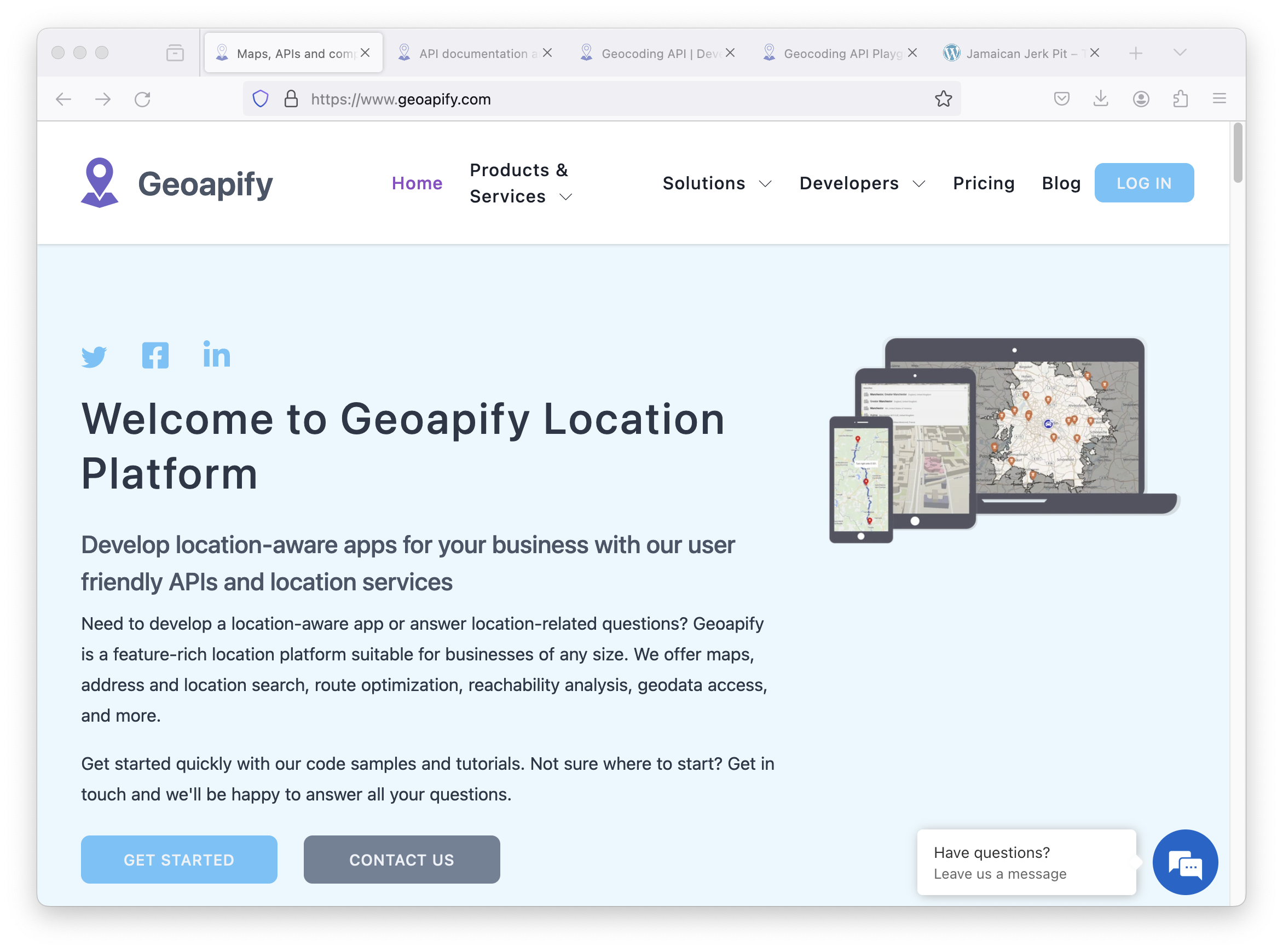The height and width of the screenshot is (952, 1283).
Task: Open the Firefox hamburger application menu
Action: pyautogui.click(x=1220, y=98)
